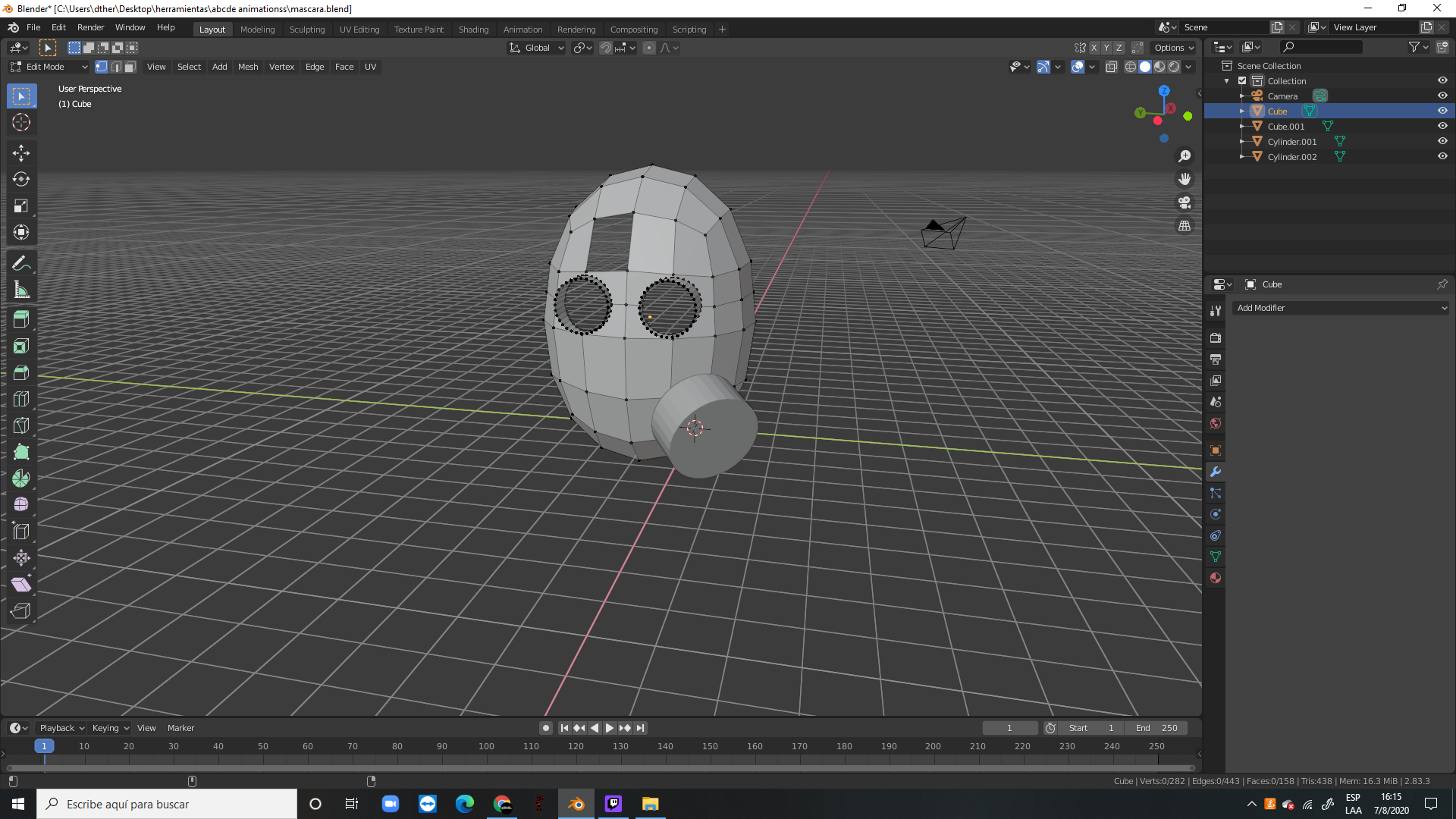Click the End frame field
1456x819 pixels.
(x=1157, y=728)
